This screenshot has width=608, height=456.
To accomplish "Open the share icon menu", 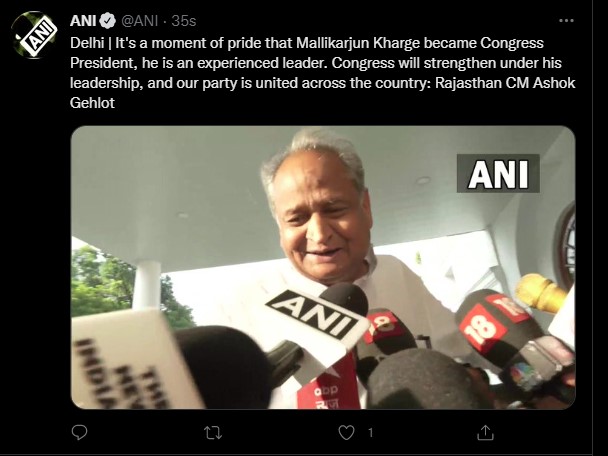I will pyautogui.click(x=485, y=432).
